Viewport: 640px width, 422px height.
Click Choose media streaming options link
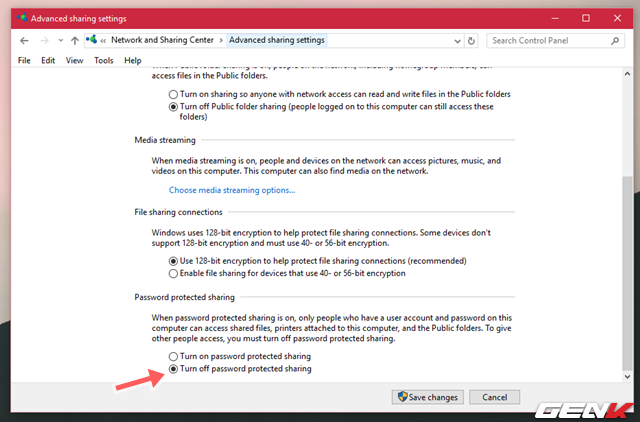[231, 190]
